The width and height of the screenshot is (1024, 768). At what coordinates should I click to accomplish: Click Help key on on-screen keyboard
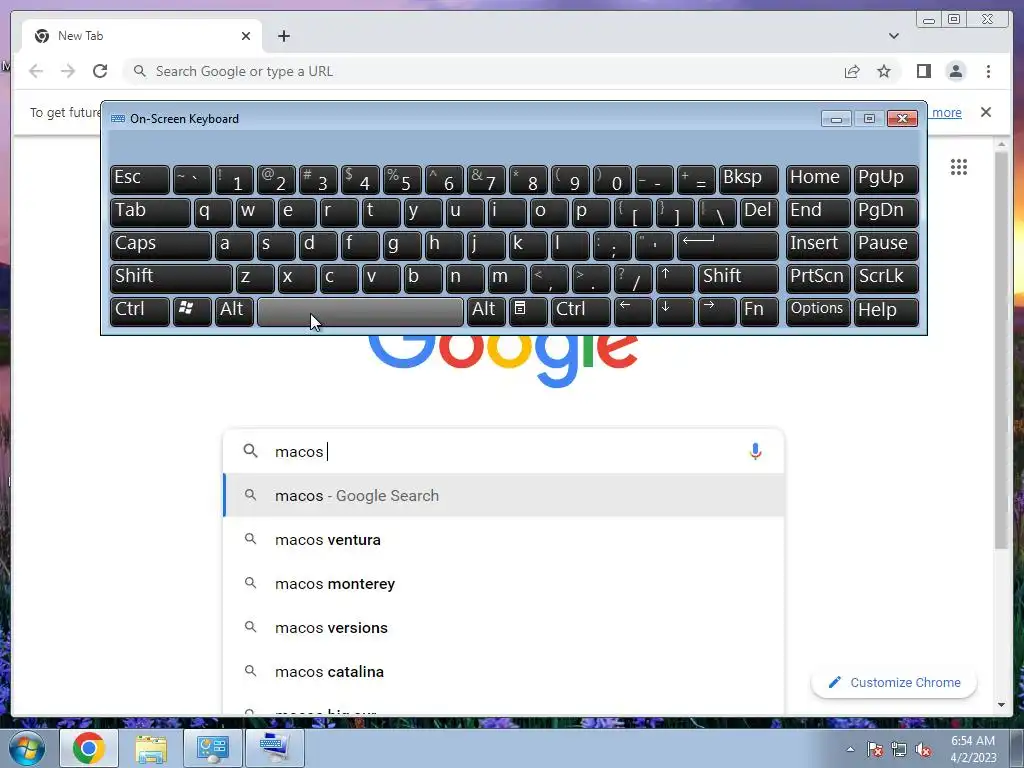[886, 311]
